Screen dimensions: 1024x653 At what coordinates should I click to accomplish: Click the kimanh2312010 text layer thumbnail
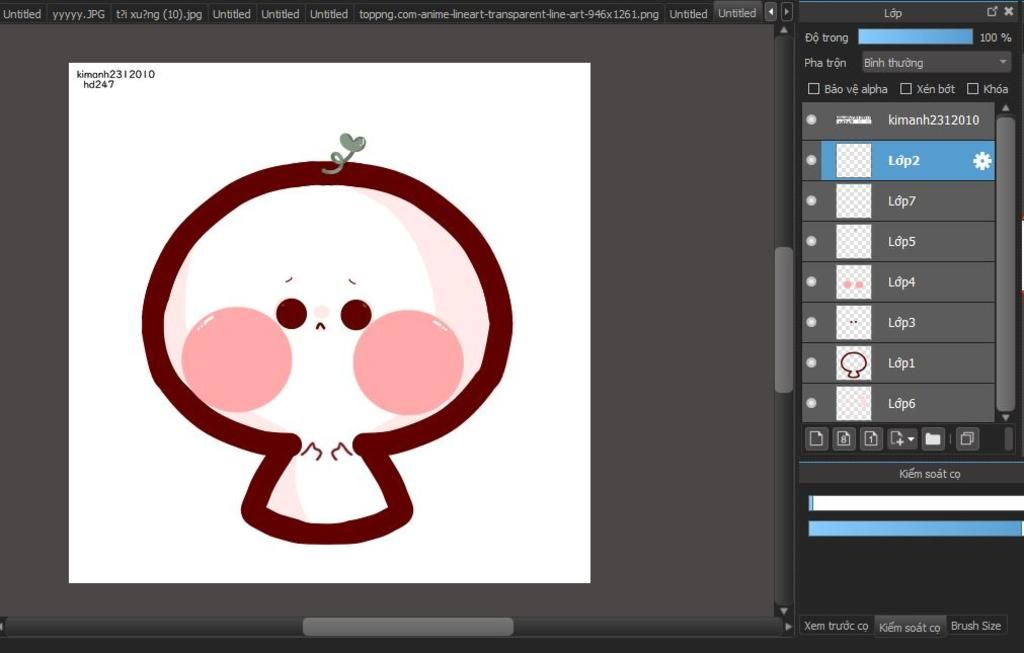pyautogui.click(x=854, y=119)
